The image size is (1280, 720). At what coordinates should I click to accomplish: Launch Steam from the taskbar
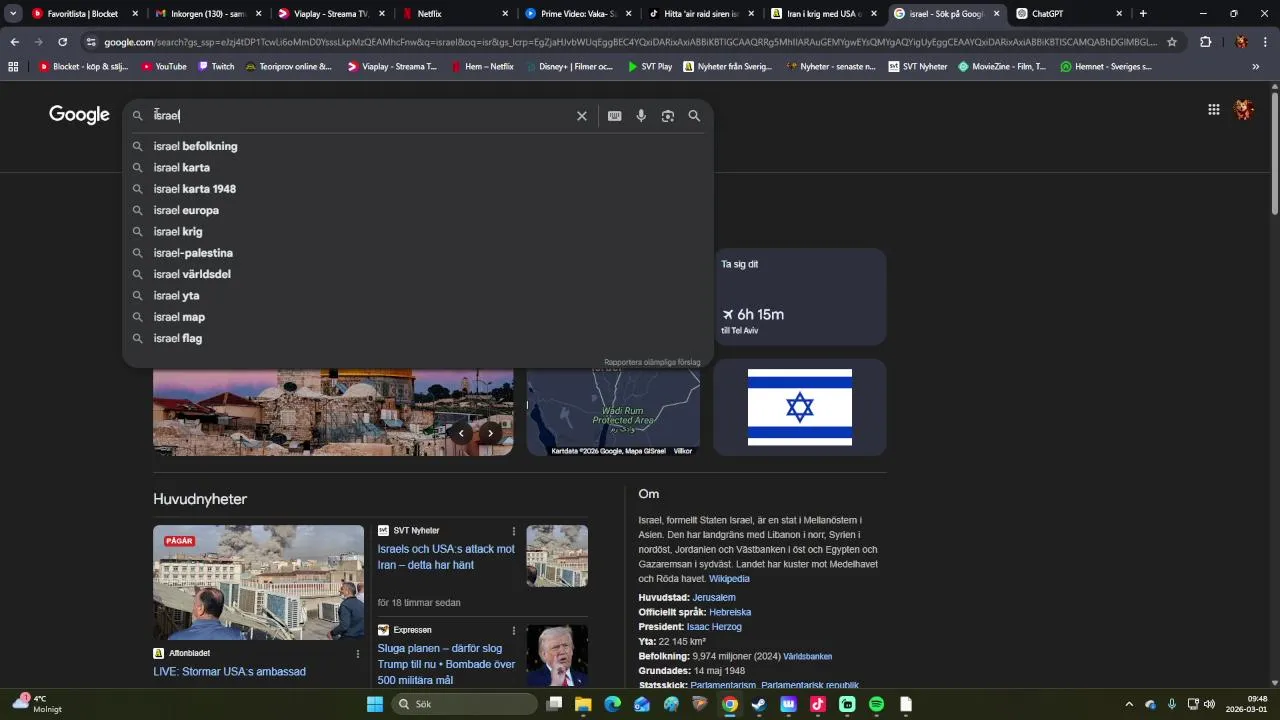(759, 704)
